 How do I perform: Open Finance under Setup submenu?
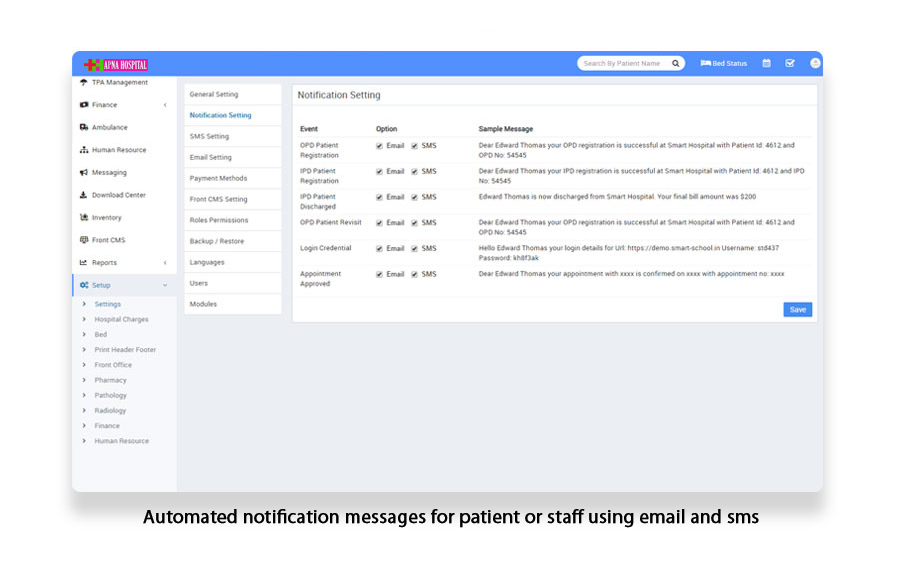[x=107, y=426]
